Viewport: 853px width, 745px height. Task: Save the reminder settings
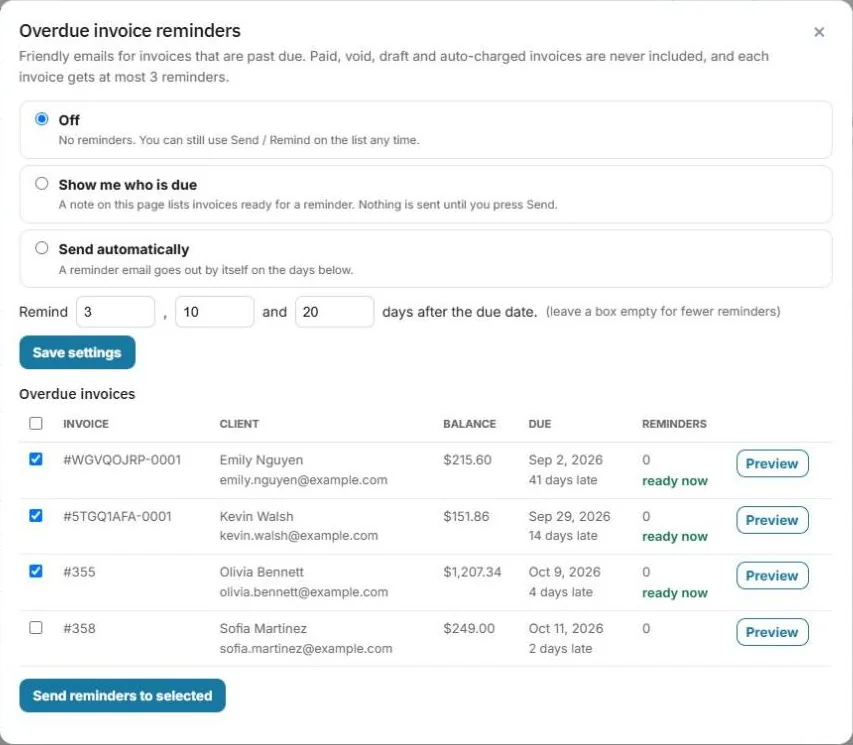tap(77, 352)
